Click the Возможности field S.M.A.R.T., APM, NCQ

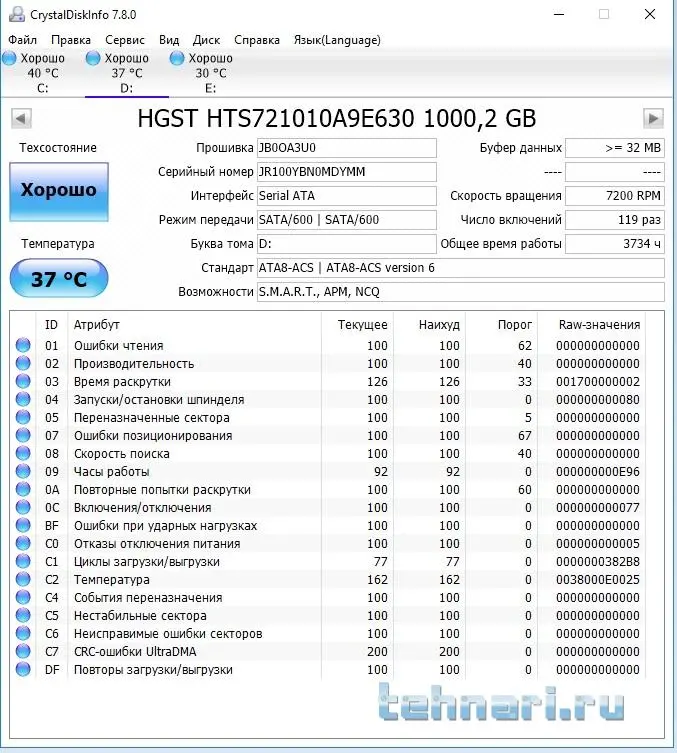[x=461, y=292]
